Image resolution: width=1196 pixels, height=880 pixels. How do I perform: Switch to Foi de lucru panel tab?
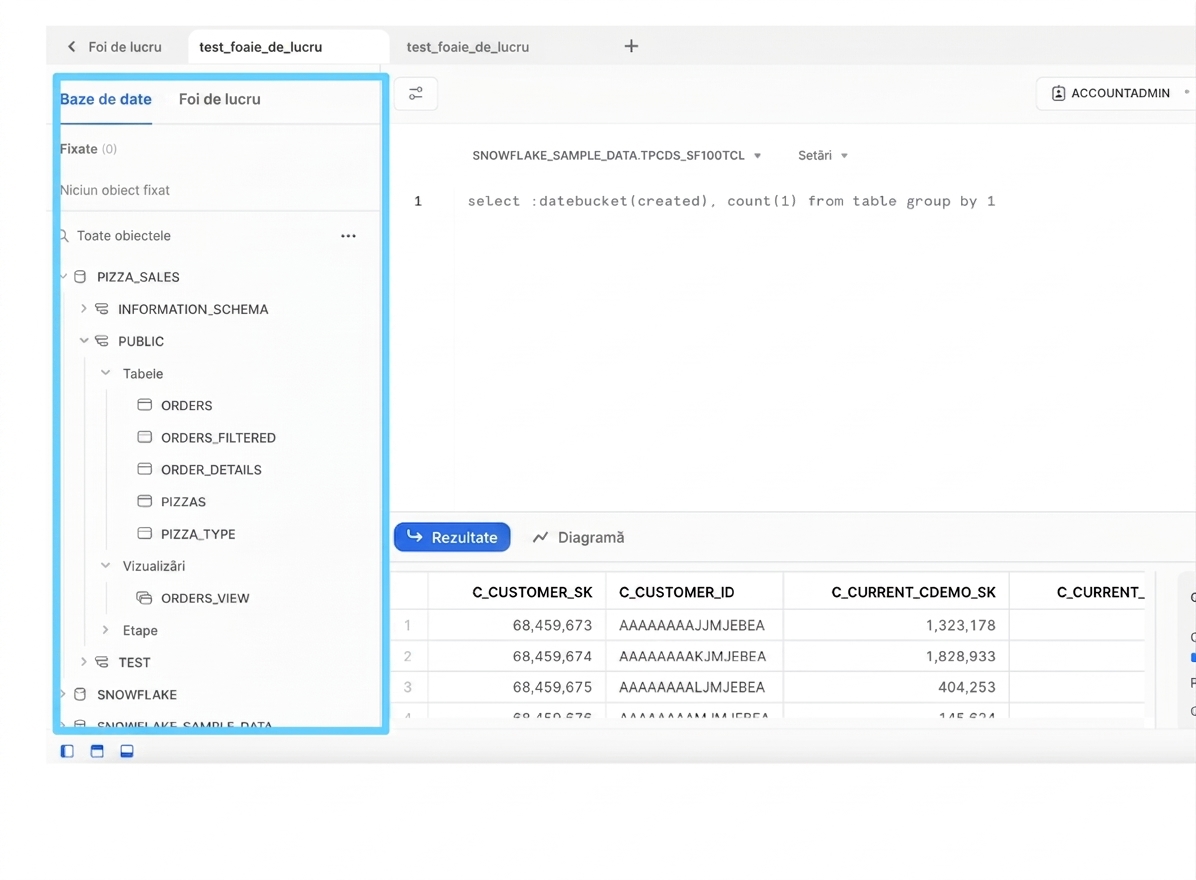pyautogui.click(x=220, y=99)
